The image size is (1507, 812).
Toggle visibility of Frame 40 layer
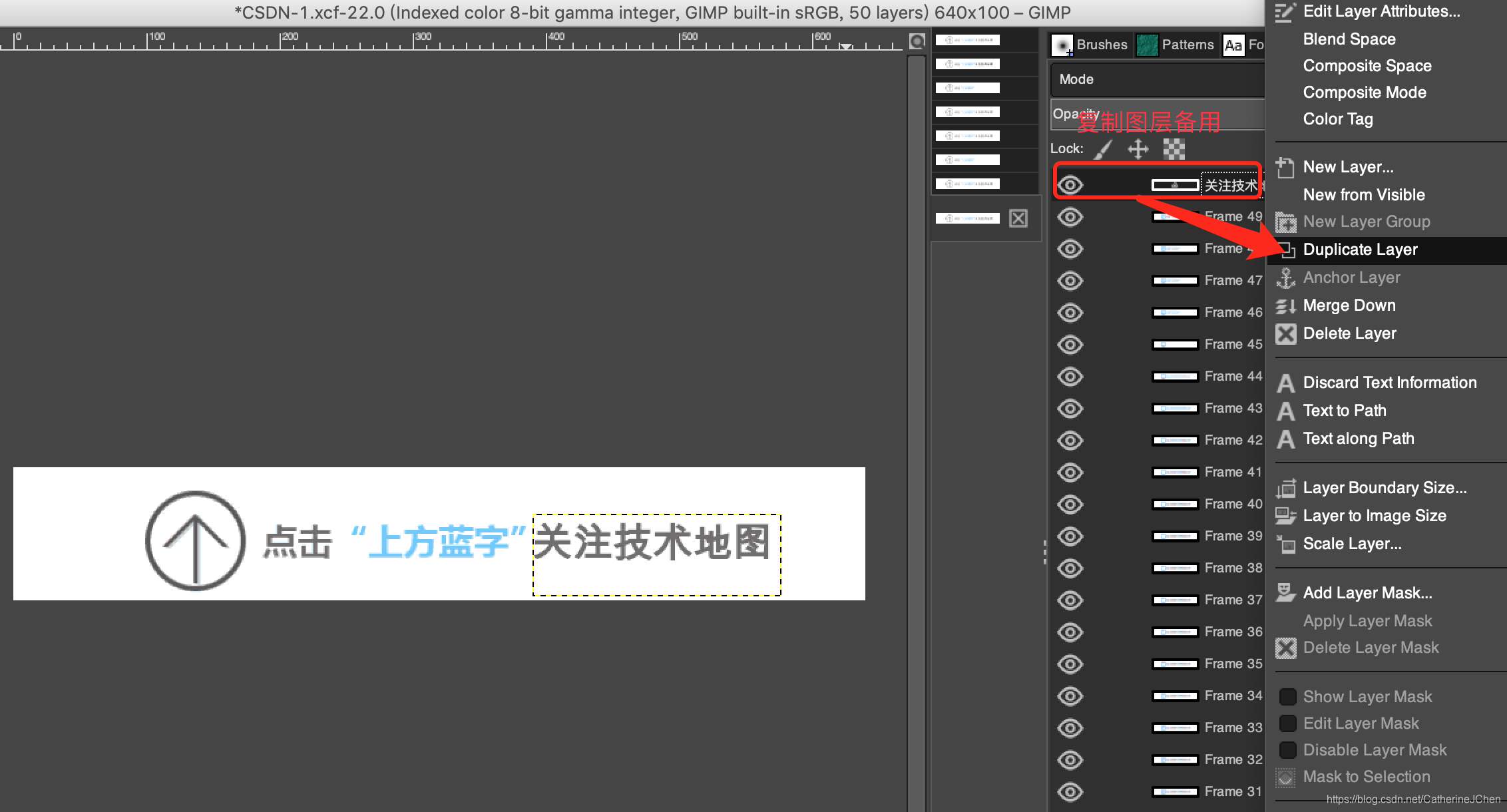tap(1070, 505)
